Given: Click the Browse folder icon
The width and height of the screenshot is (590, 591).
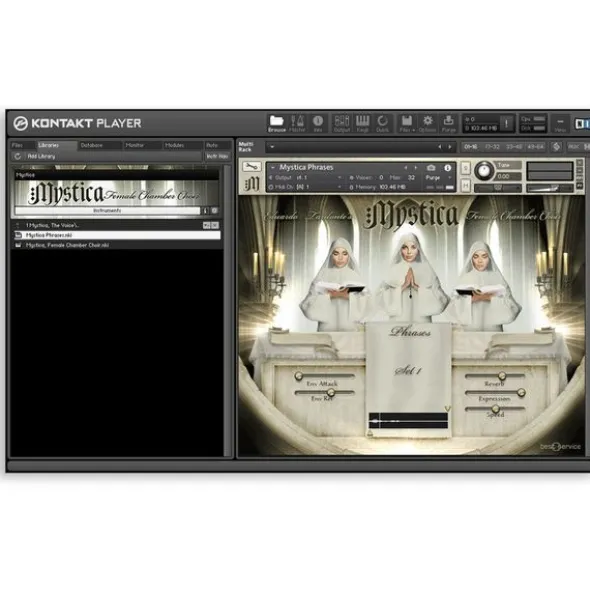Looking at the screenshot, I should coord(277,123).
